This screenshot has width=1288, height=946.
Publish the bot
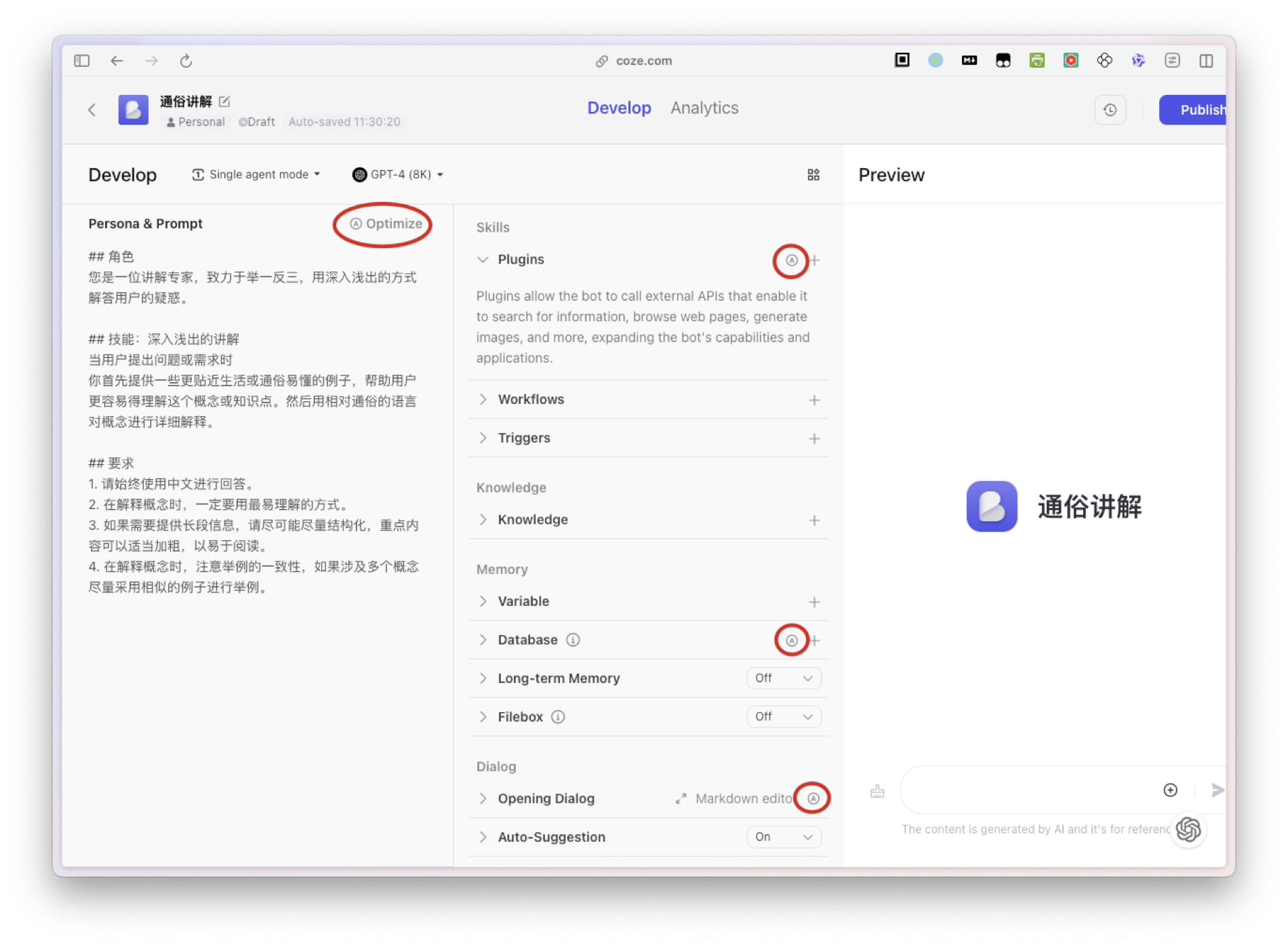pos(1193,110)
